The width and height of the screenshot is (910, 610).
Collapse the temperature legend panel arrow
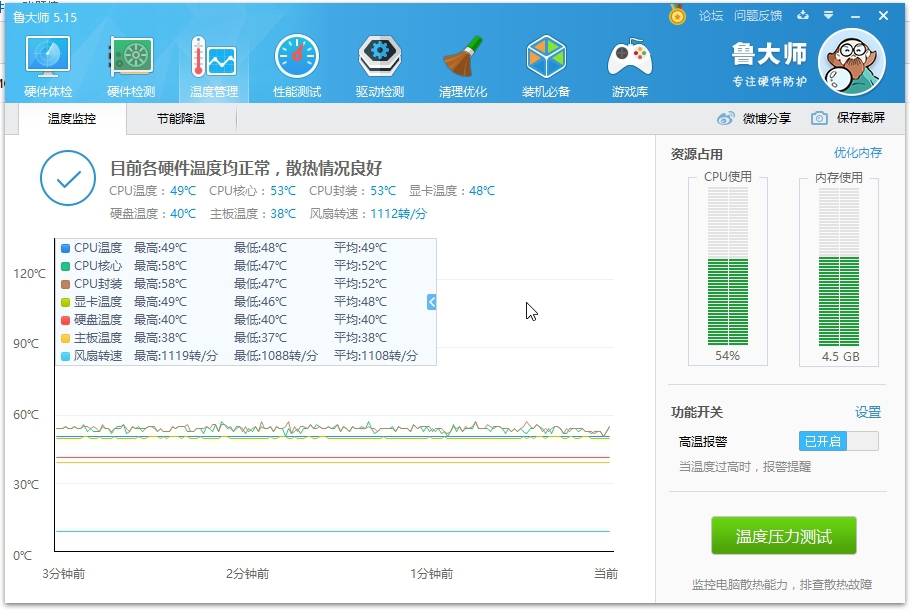pyautogui.click(x=431, y=302)
